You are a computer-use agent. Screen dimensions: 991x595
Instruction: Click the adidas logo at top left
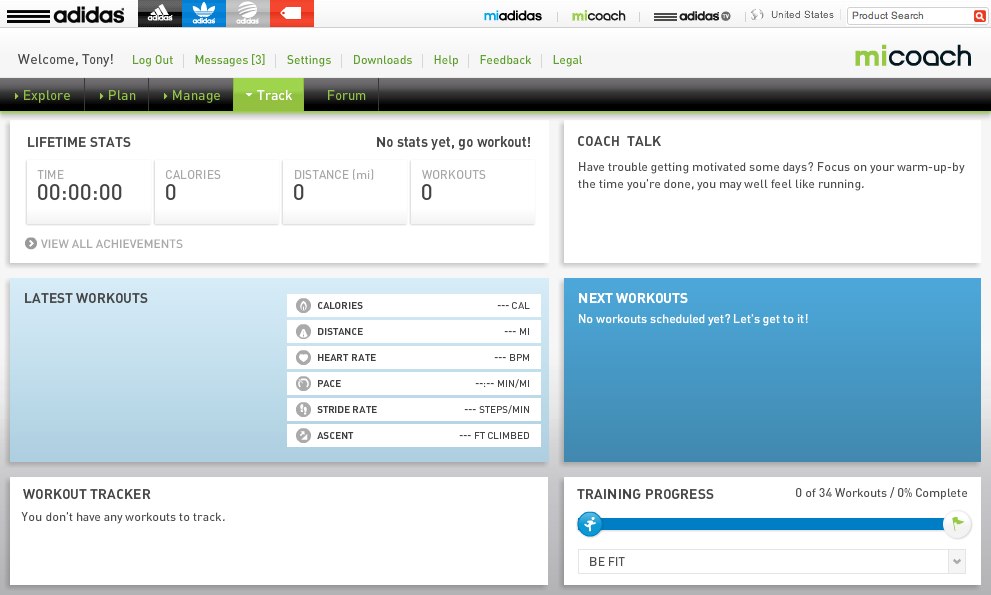tap(65, 15)
